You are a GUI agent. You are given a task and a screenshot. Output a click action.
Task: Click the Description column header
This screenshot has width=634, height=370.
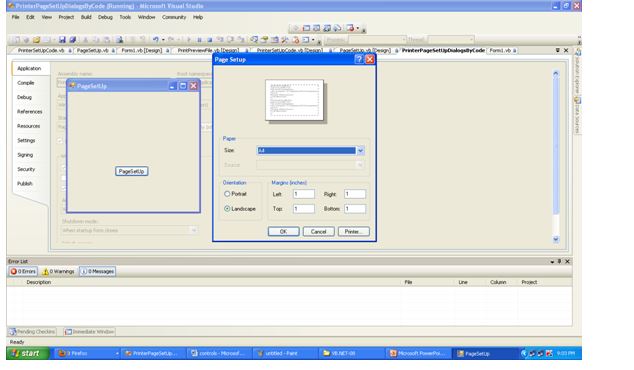39,282
